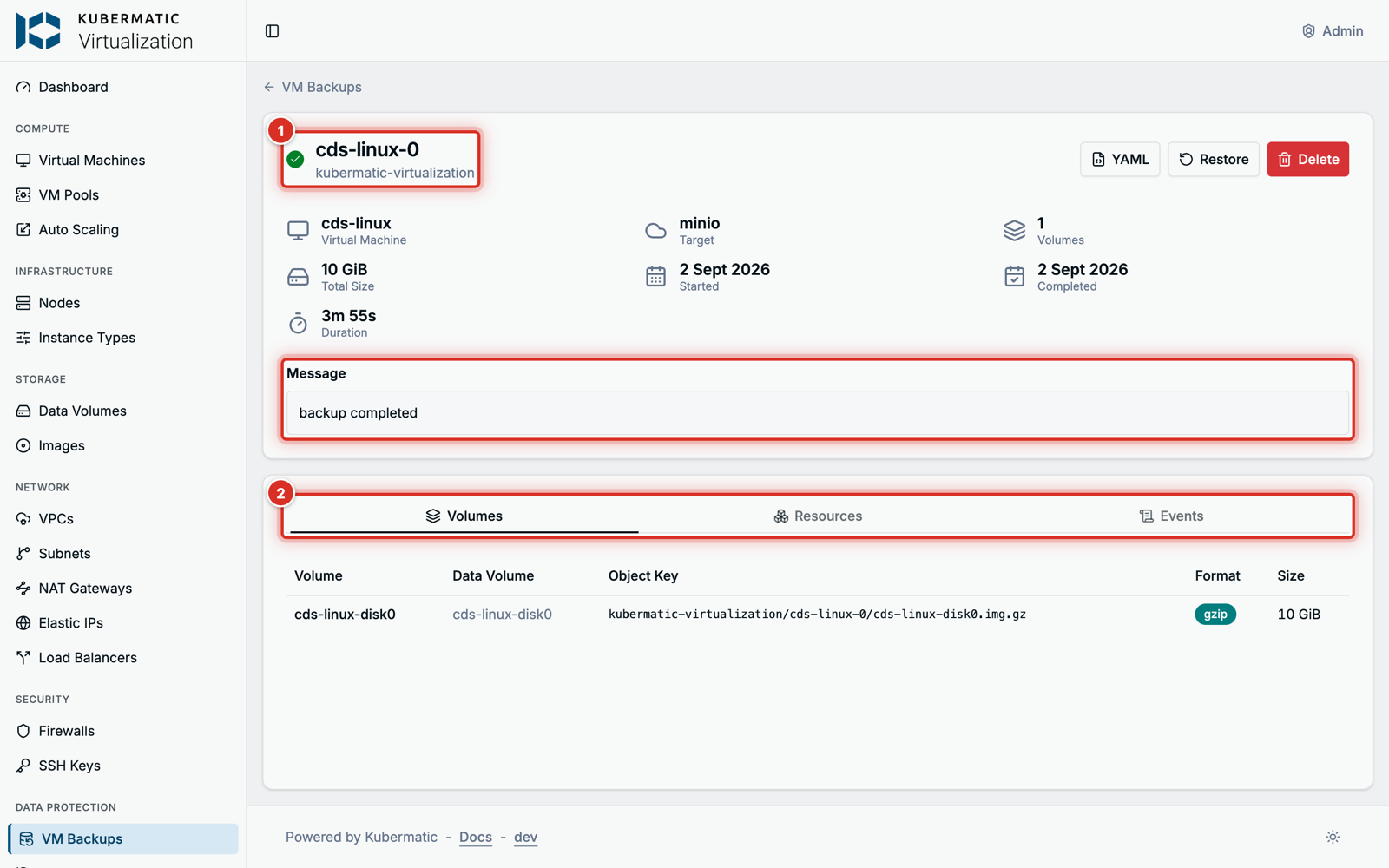The width and height of the screenshot is (1389, 868).
Task: Toggle light theme sun icon
Action: click(x=1333, y=837)
